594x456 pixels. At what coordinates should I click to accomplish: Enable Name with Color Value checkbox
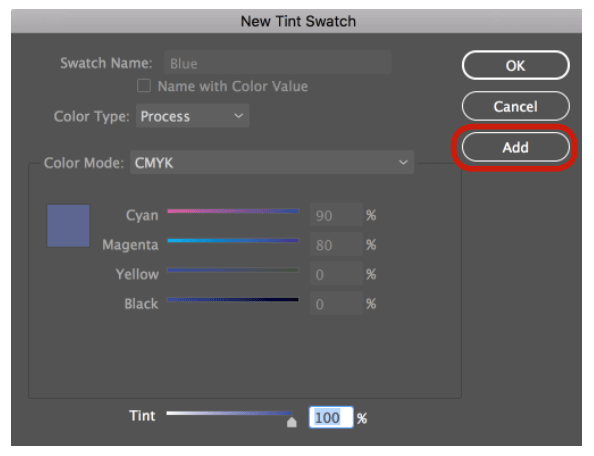click(x=144, y=86)
